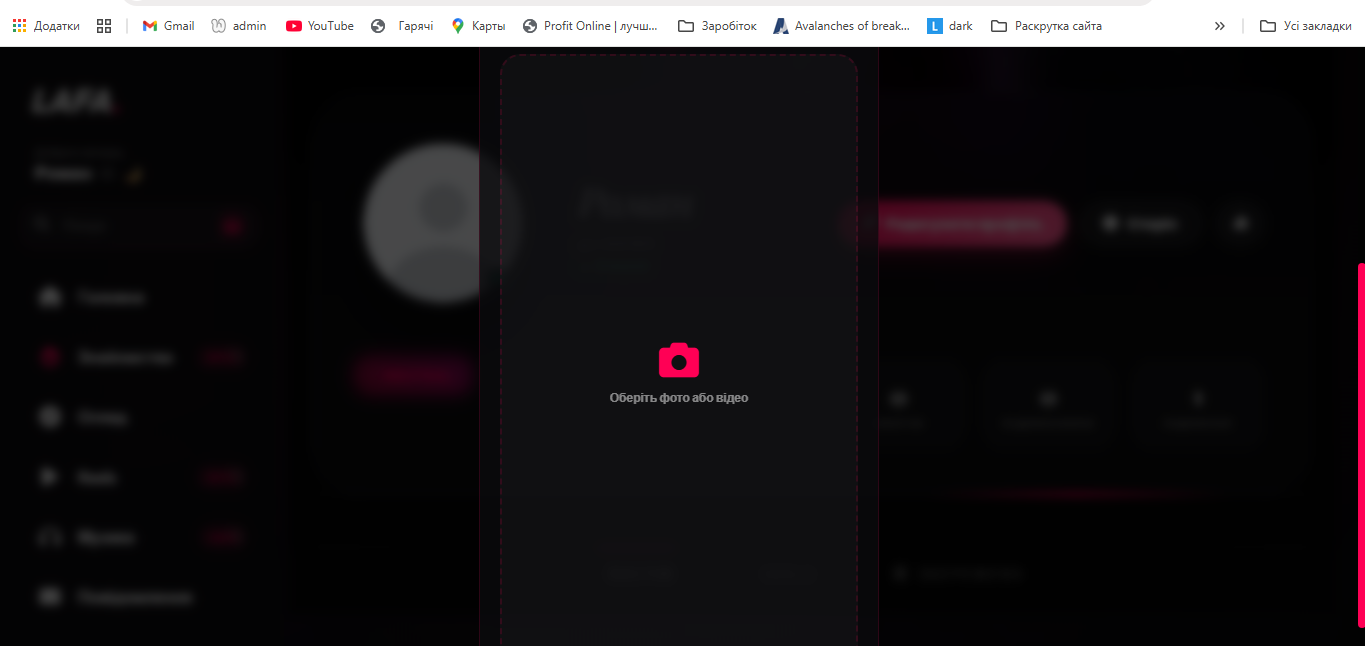The width and height of the screenshot is (1365, 646).
Task: Open the Карты maps bookmark
Action: tap(478, 26)
